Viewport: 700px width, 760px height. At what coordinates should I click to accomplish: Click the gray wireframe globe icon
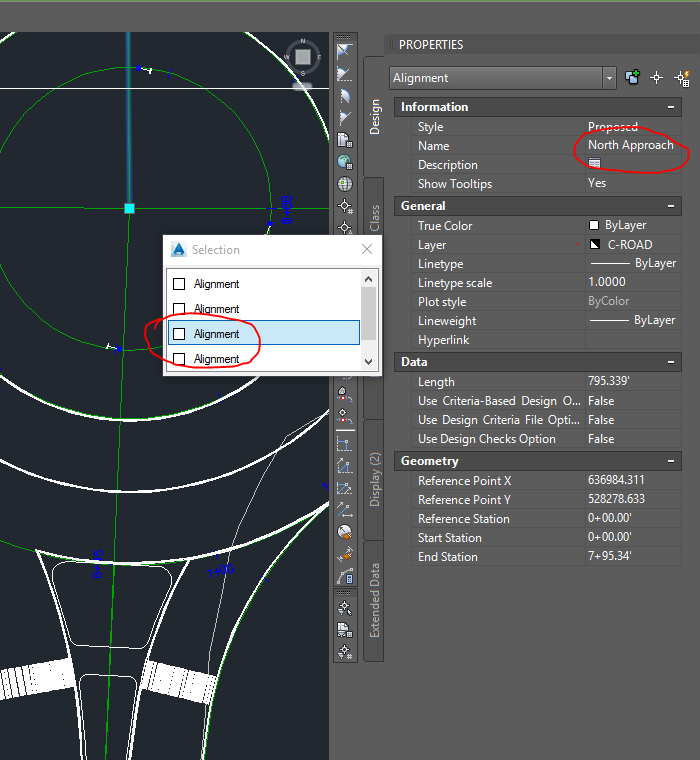pos(345,184)
